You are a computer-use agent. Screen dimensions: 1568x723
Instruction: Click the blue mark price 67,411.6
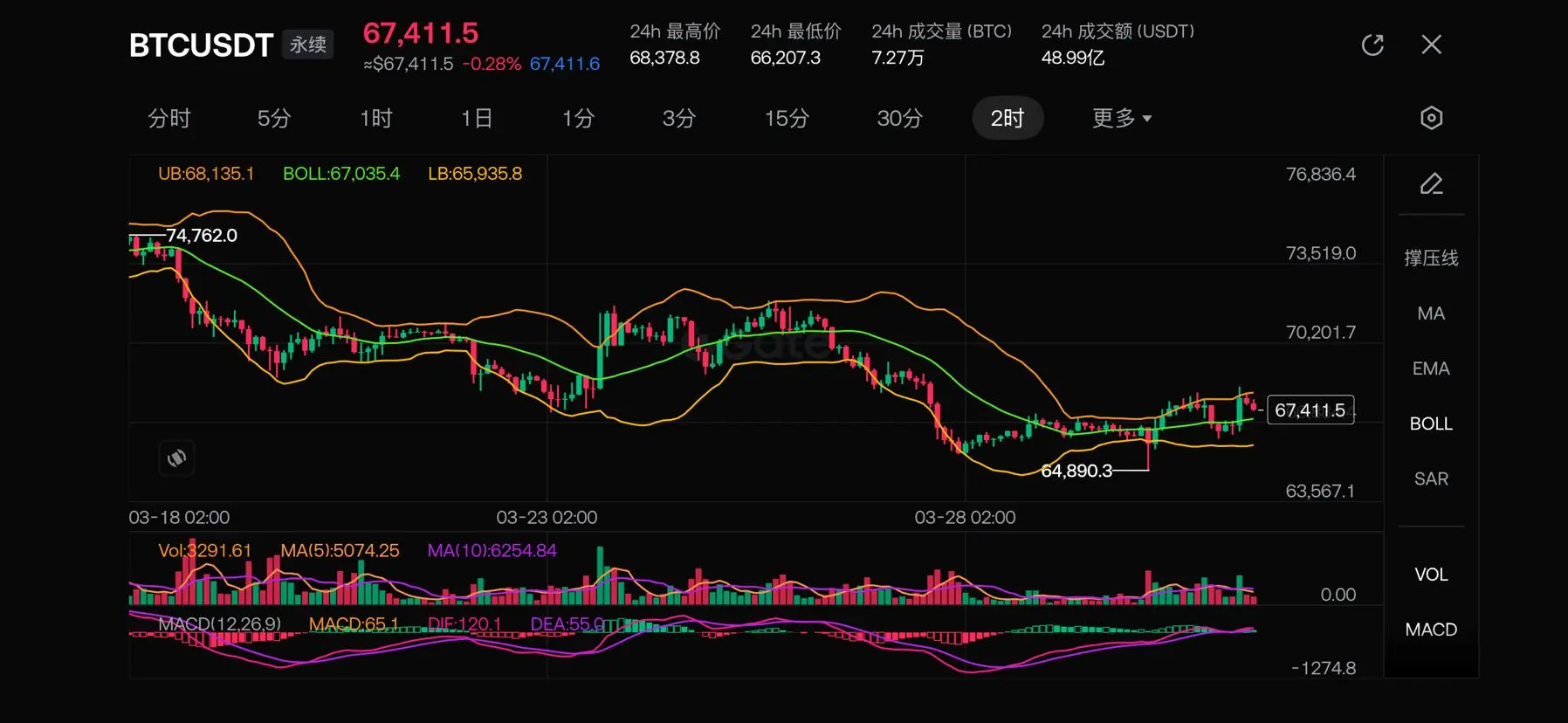point(565,64)
